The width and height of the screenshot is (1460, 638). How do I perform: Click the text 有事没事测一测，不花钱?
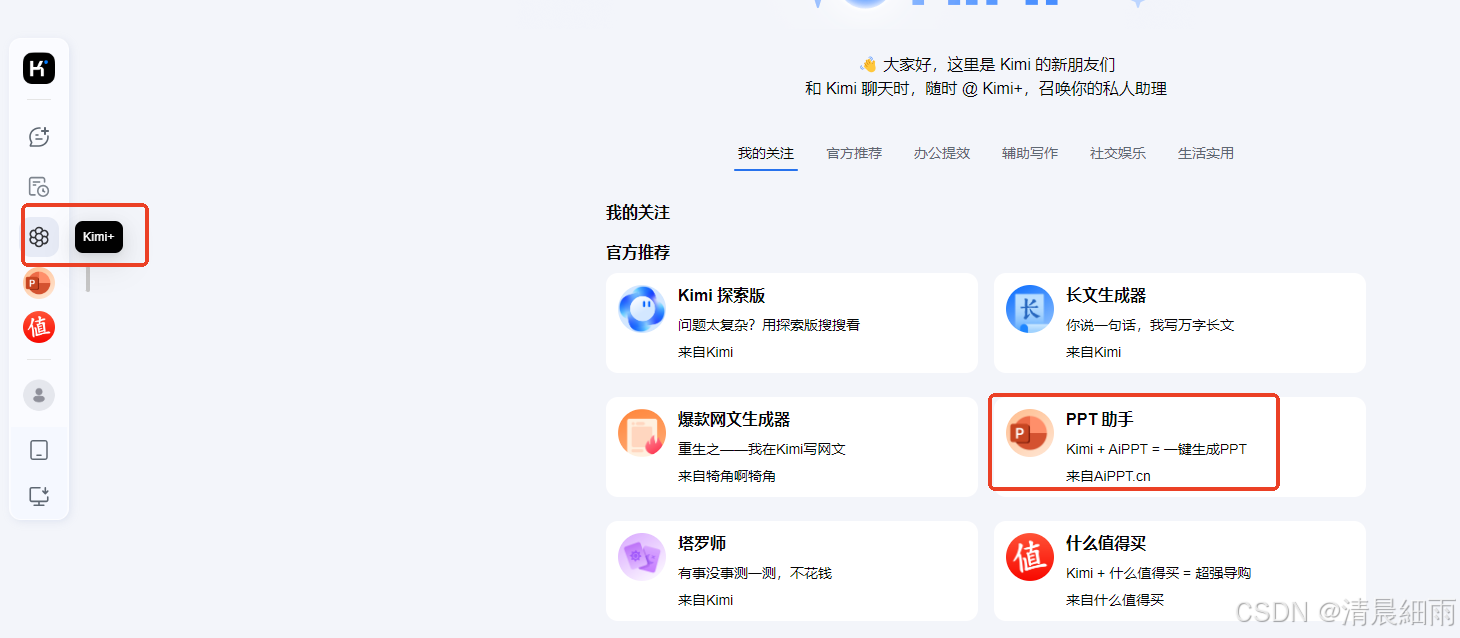coord(755,573)
